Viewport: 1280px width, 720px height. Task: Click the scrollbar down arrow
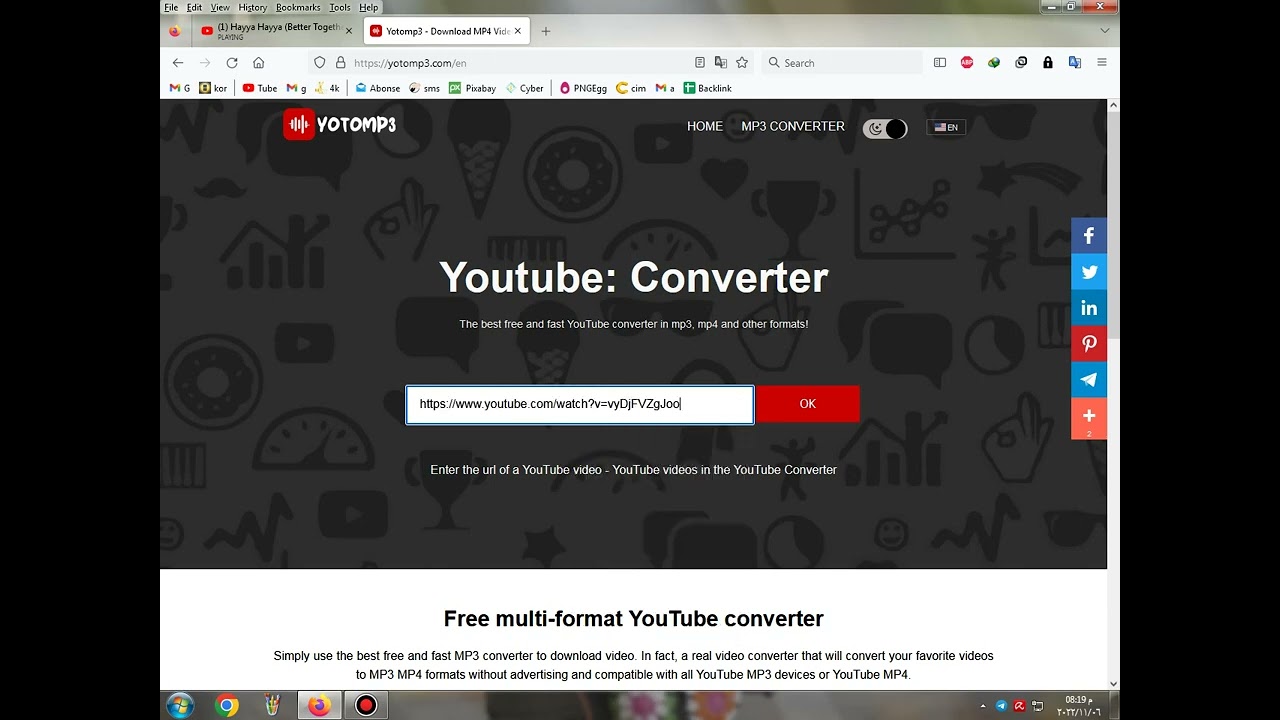pyautogui.click(x=1113, y=684)
